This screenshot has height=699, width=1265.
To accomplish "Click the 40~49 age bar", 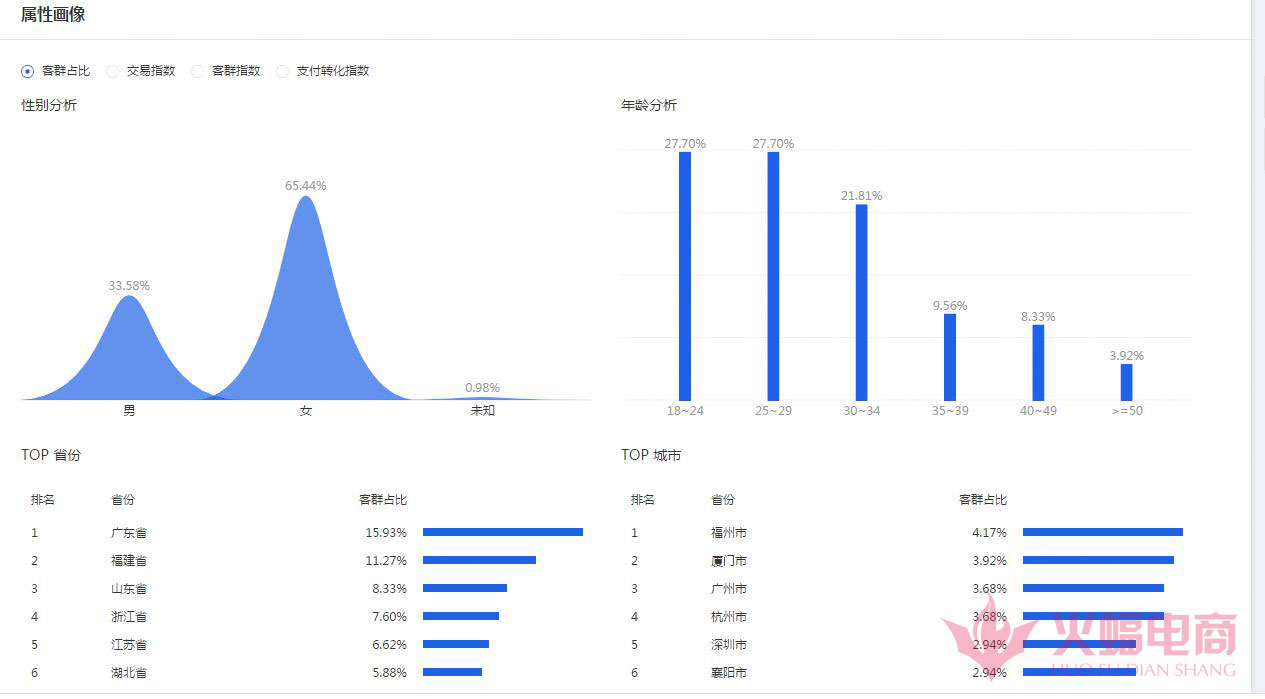I will pos(1038,363).
